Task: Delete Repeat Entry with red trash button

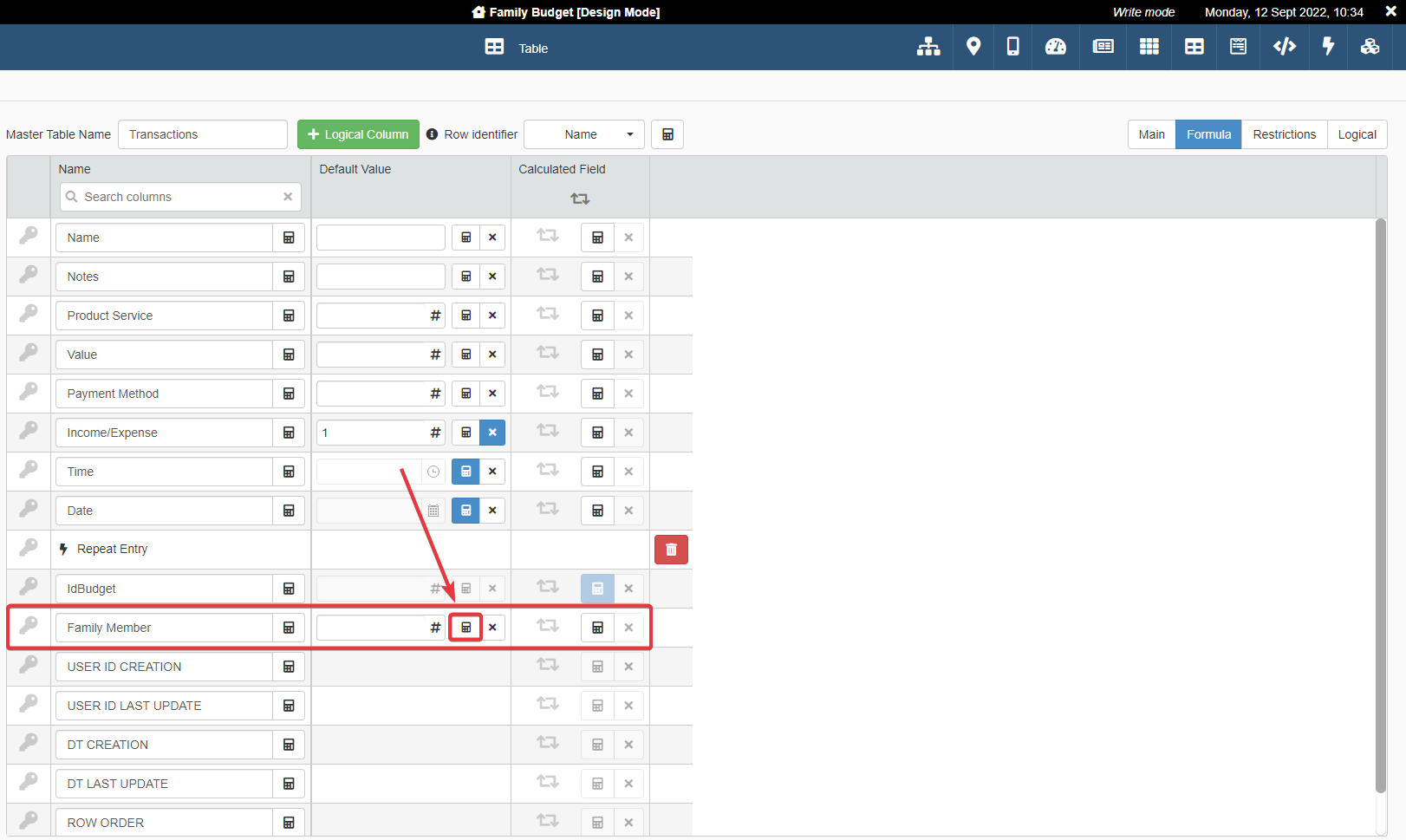Action: [x=671, y=550]
